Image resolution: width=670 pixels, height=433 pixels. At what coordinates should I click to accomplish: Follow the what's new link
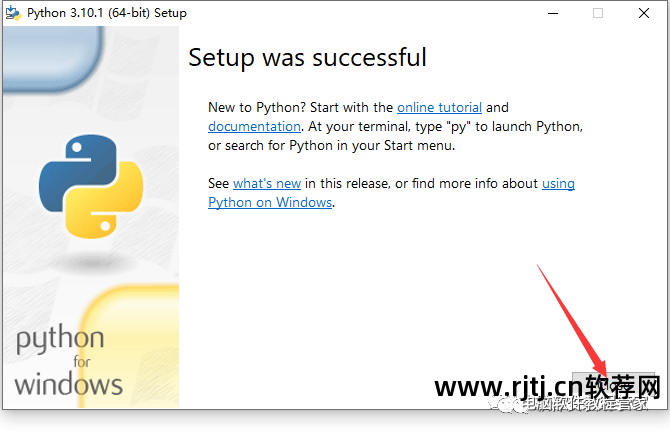(x=267, y=183)
